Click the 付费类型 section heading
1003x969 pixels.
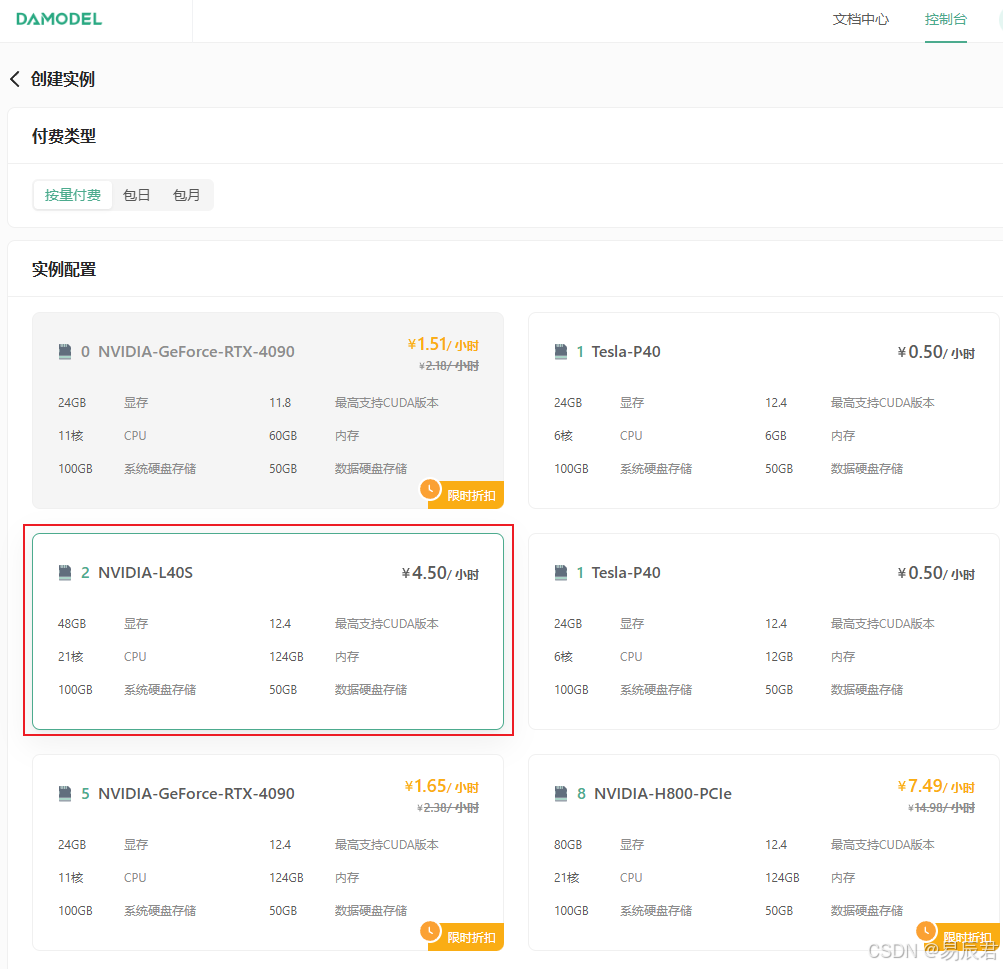pos(64,136)
